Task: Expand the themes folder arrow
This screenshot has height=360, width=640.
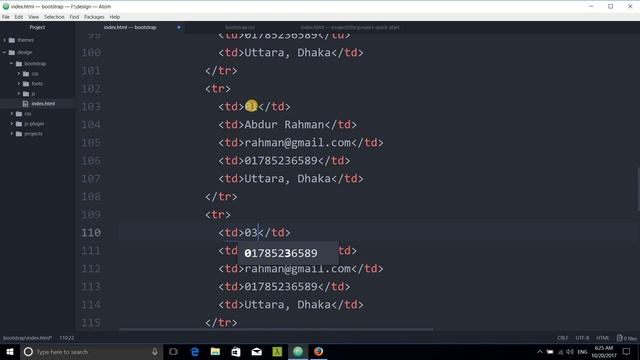Action: pyautogui.click(x=5, y=40)
